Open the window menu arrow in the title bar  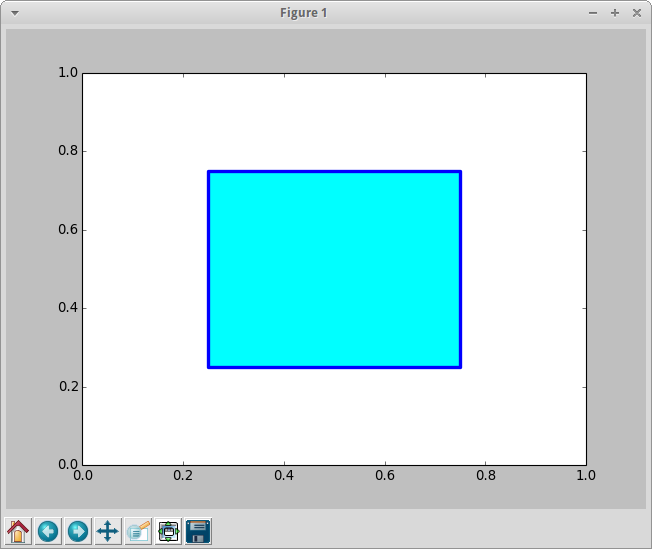tap(15, 13)
